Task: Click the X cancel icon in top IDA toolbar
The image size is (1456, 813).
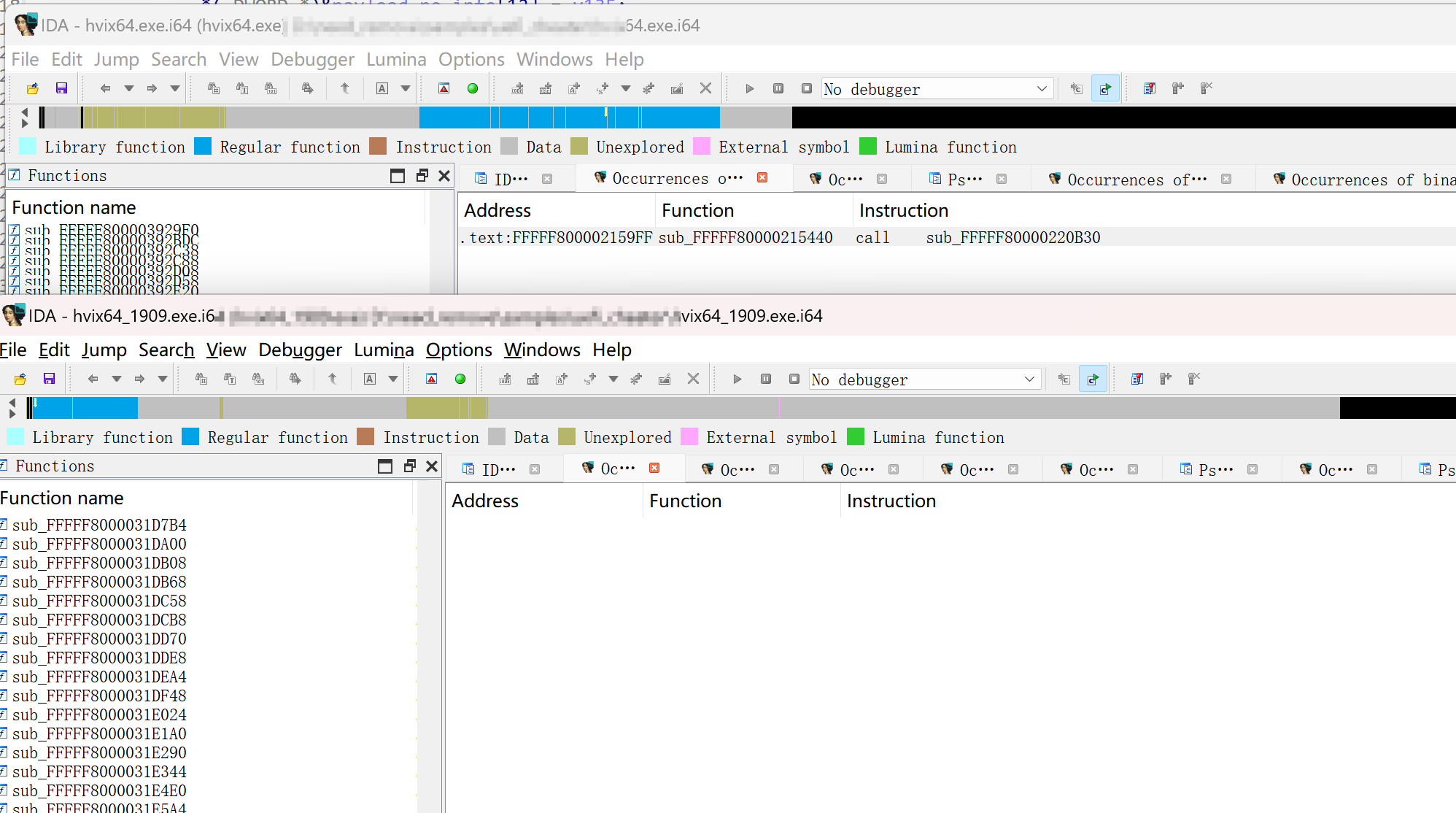Action: coord(705,88)
